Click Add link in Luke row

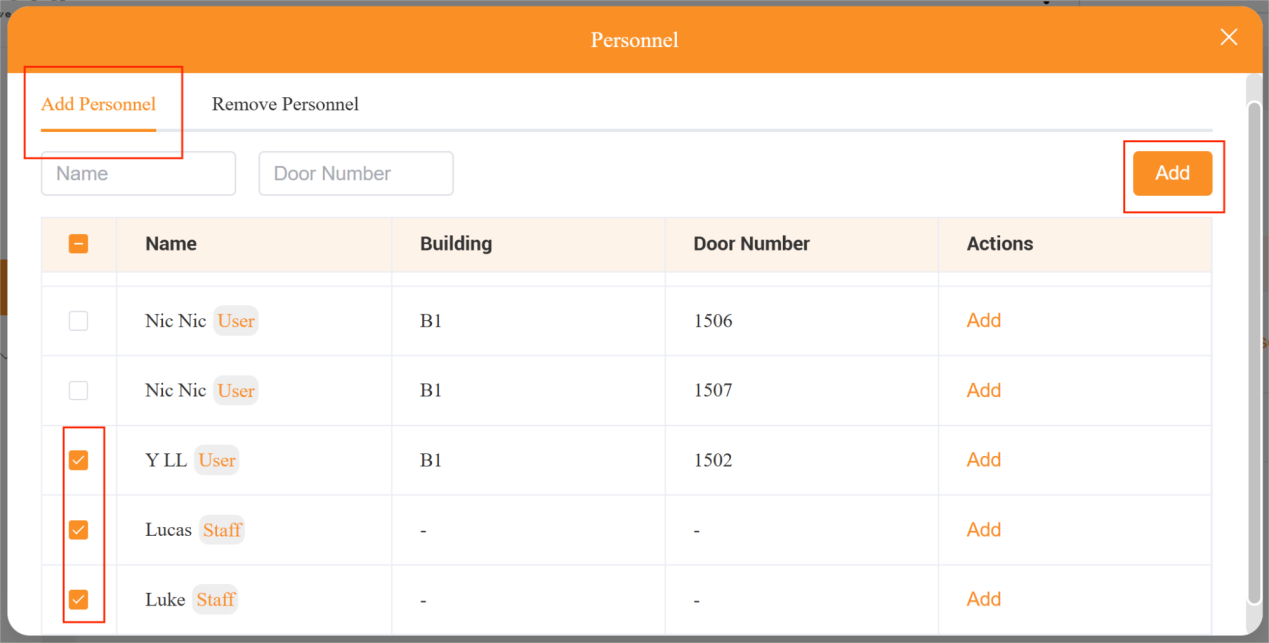click(984, 598)
